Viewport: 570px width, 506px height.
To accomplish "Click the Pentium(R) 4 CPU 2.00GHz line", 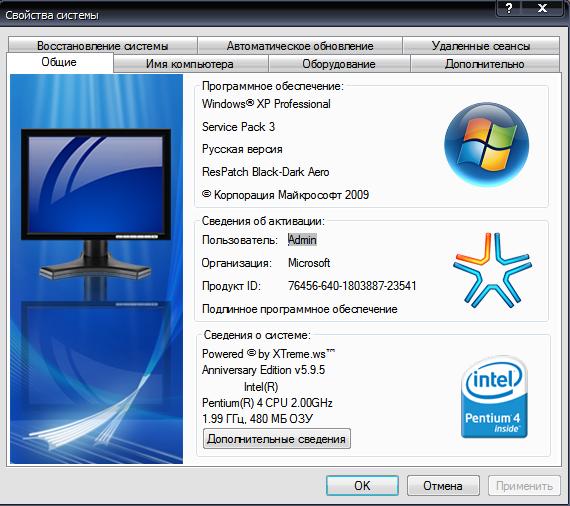I will pos(267,403).
